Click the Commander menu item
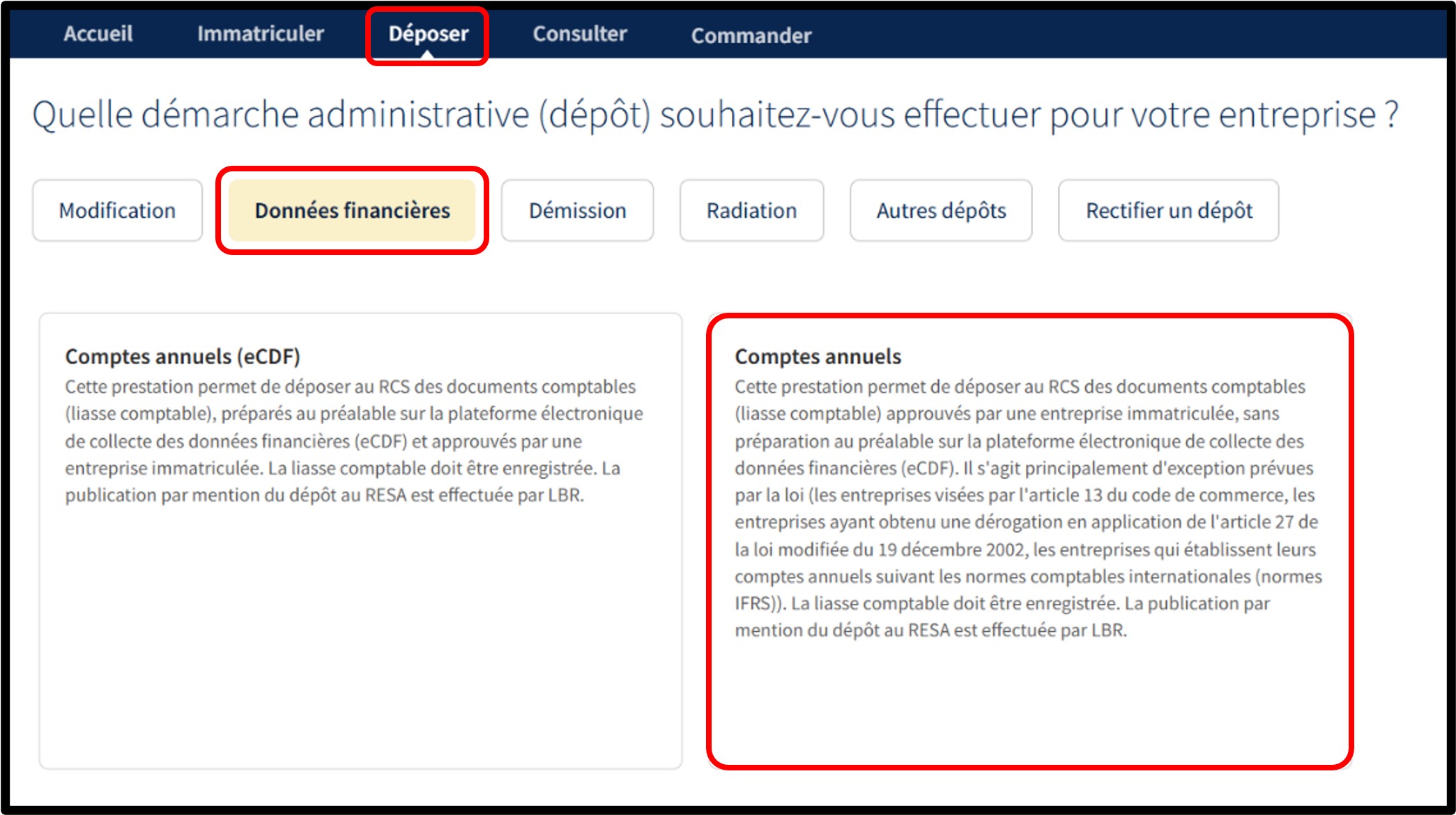 coord(751,36)
